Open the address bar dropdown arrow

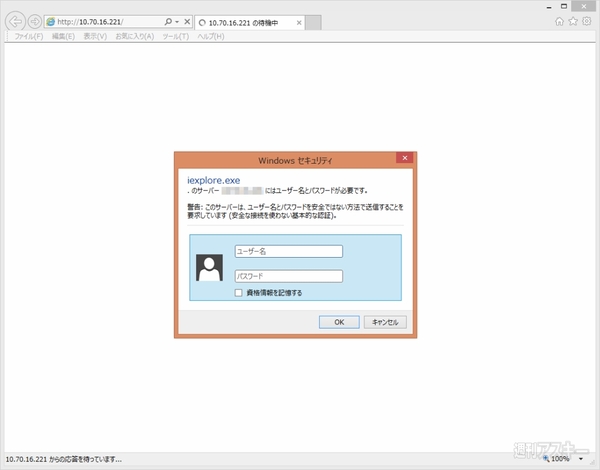pyautogui.click(x=177, y=22)
